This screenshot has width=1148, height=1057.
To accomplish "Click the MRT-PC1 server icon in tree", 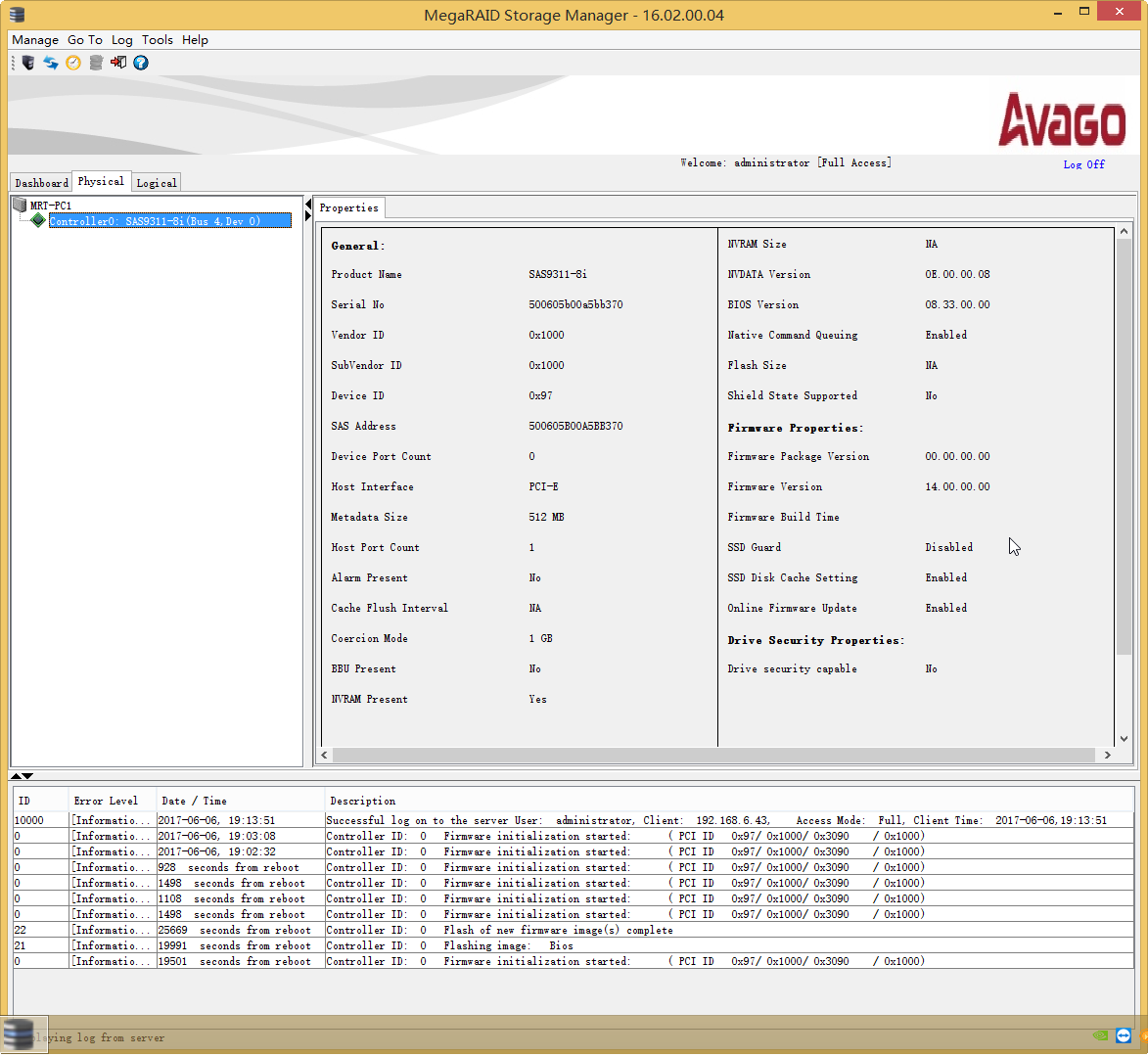I will tap(20, 206).
